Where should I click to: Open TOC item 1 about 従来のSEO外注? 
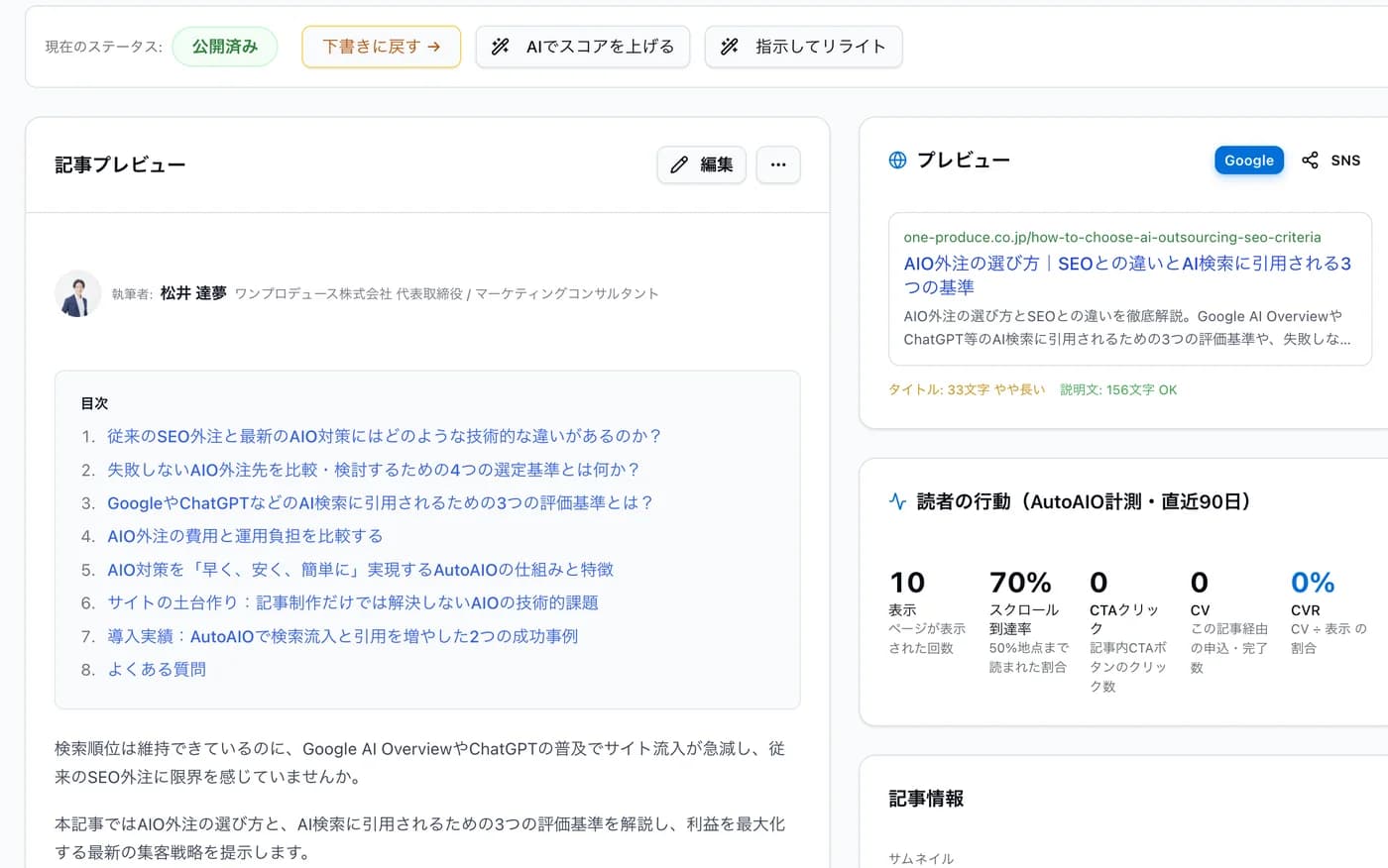(x=384, y=436)
